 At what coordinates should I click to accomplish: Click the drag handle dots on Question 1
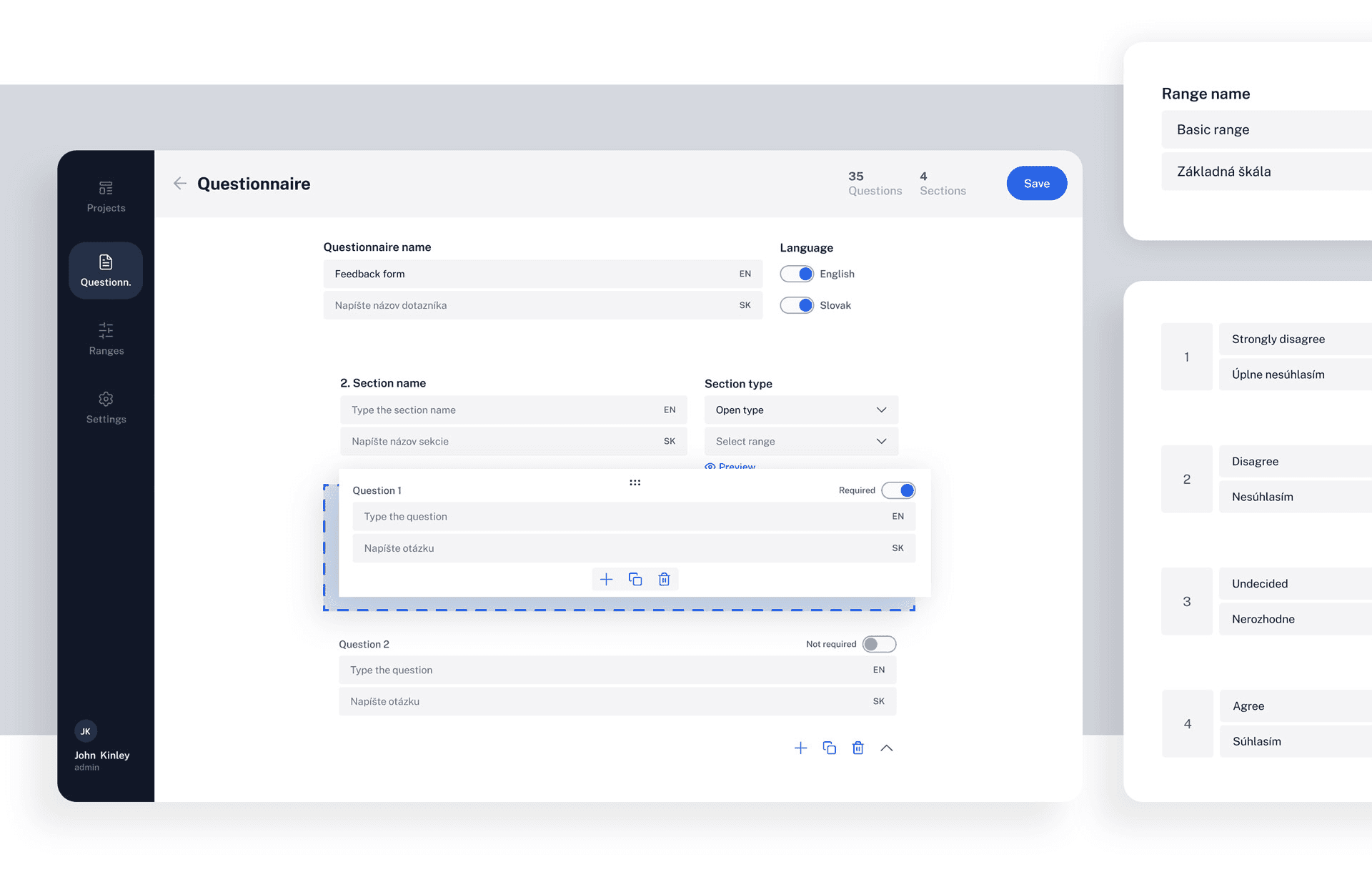pyautogui.click(x=635, y=482)
